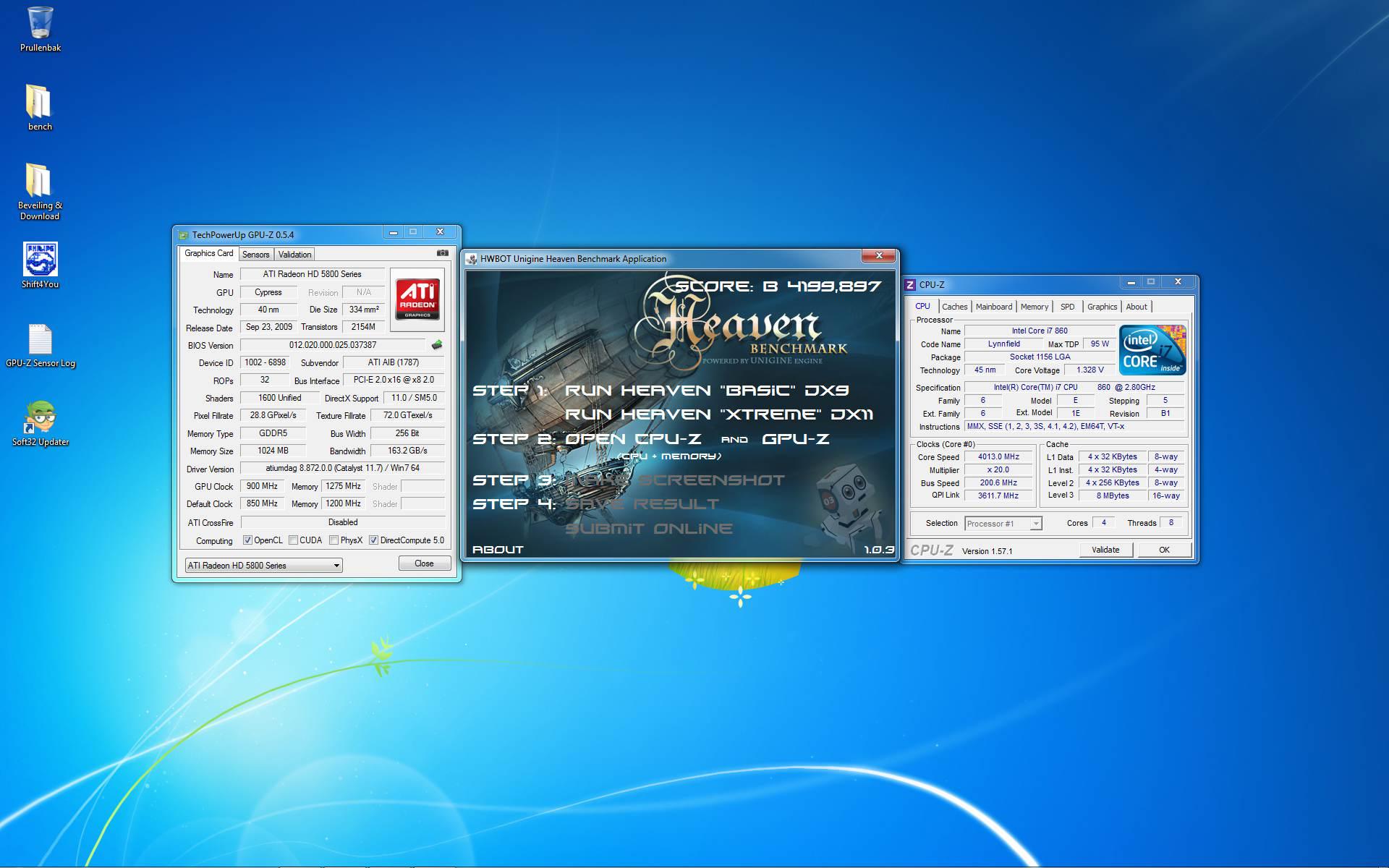Viewport: 1389px width, 868px height.
Task: Click the GPU-Z link in Heaven step 2
Action: 795,439
